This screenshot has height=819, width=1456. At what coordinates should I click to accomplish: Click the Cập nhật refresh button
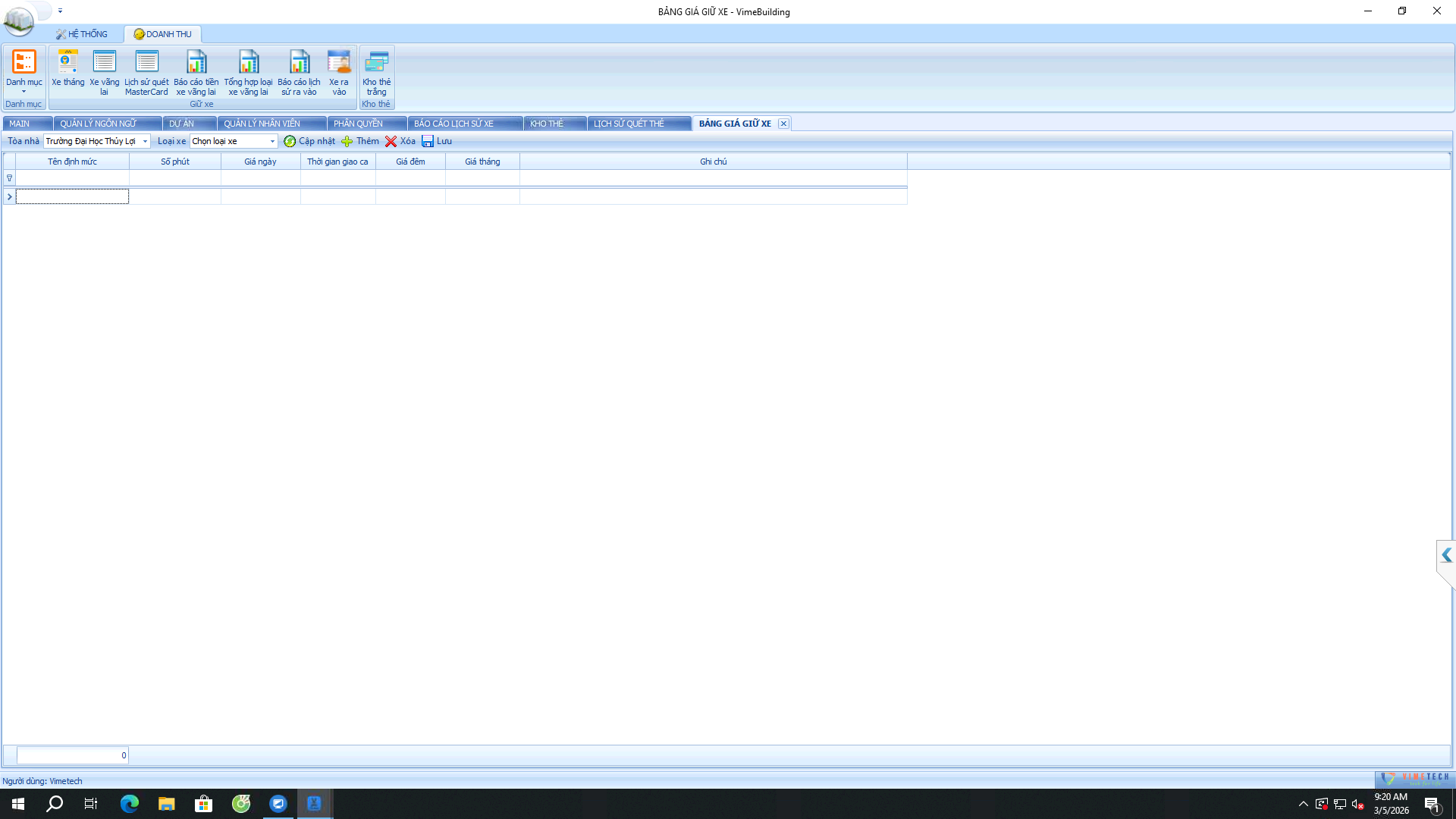[x=309, y=141]
